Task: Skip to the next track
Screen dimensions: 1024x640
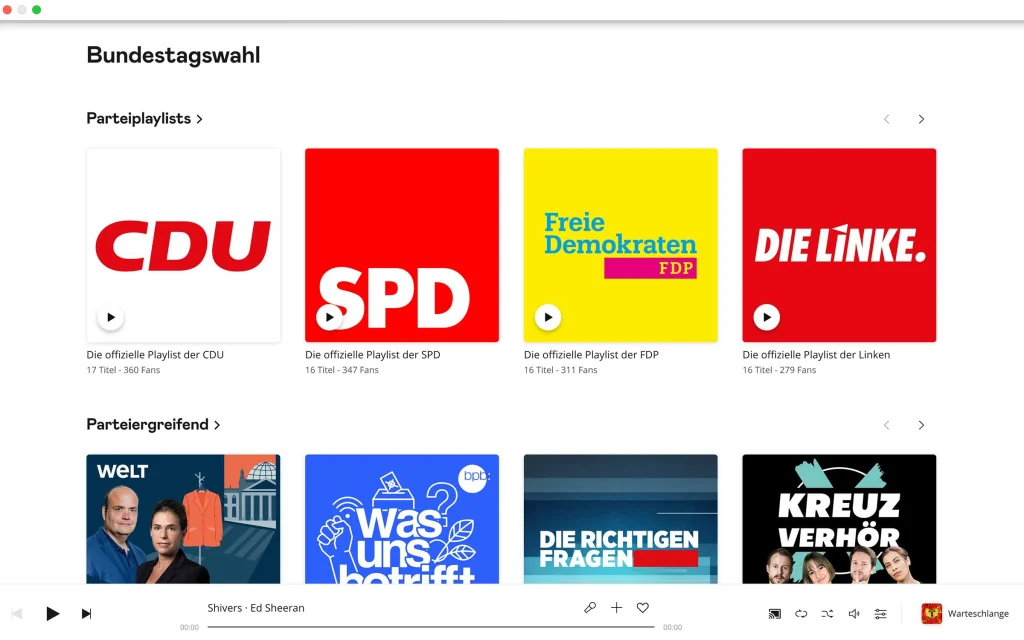Action: click(86, 613)
